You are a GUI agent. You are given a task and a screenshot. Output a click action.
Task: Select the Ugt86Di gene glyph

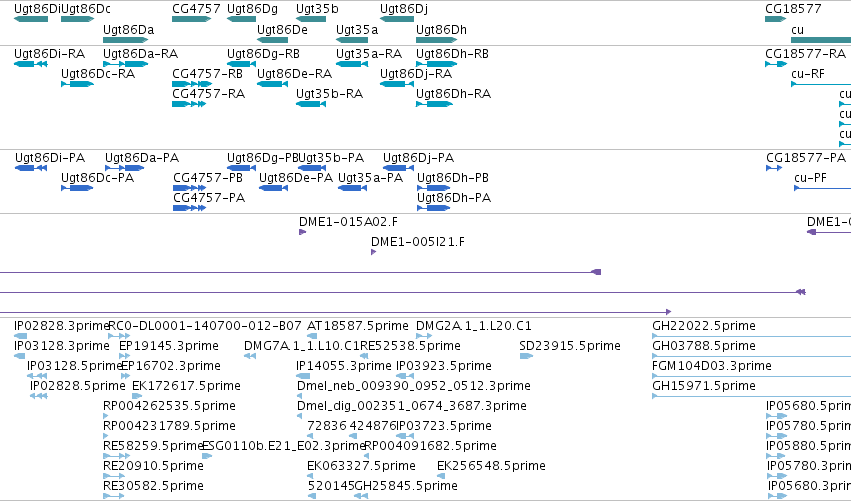31,19
